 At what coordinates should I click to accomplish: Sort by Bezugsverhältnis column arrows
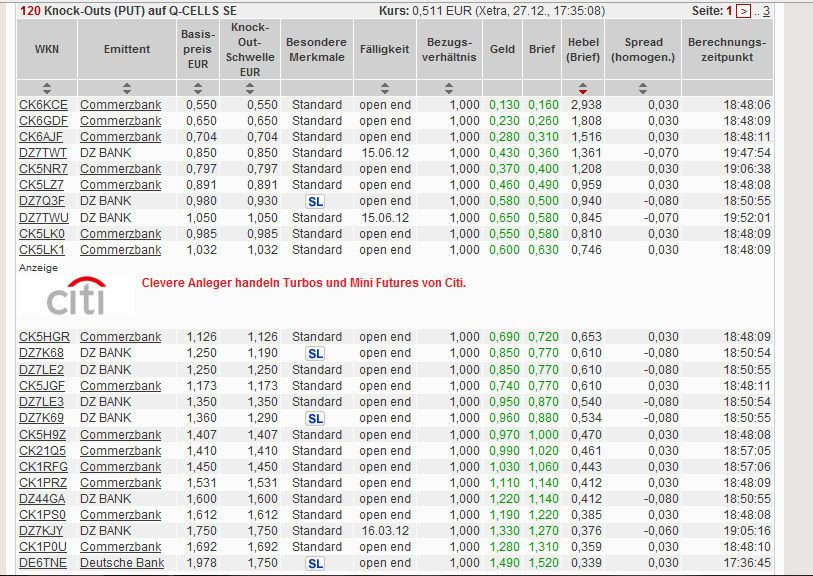tap(449, 88)
